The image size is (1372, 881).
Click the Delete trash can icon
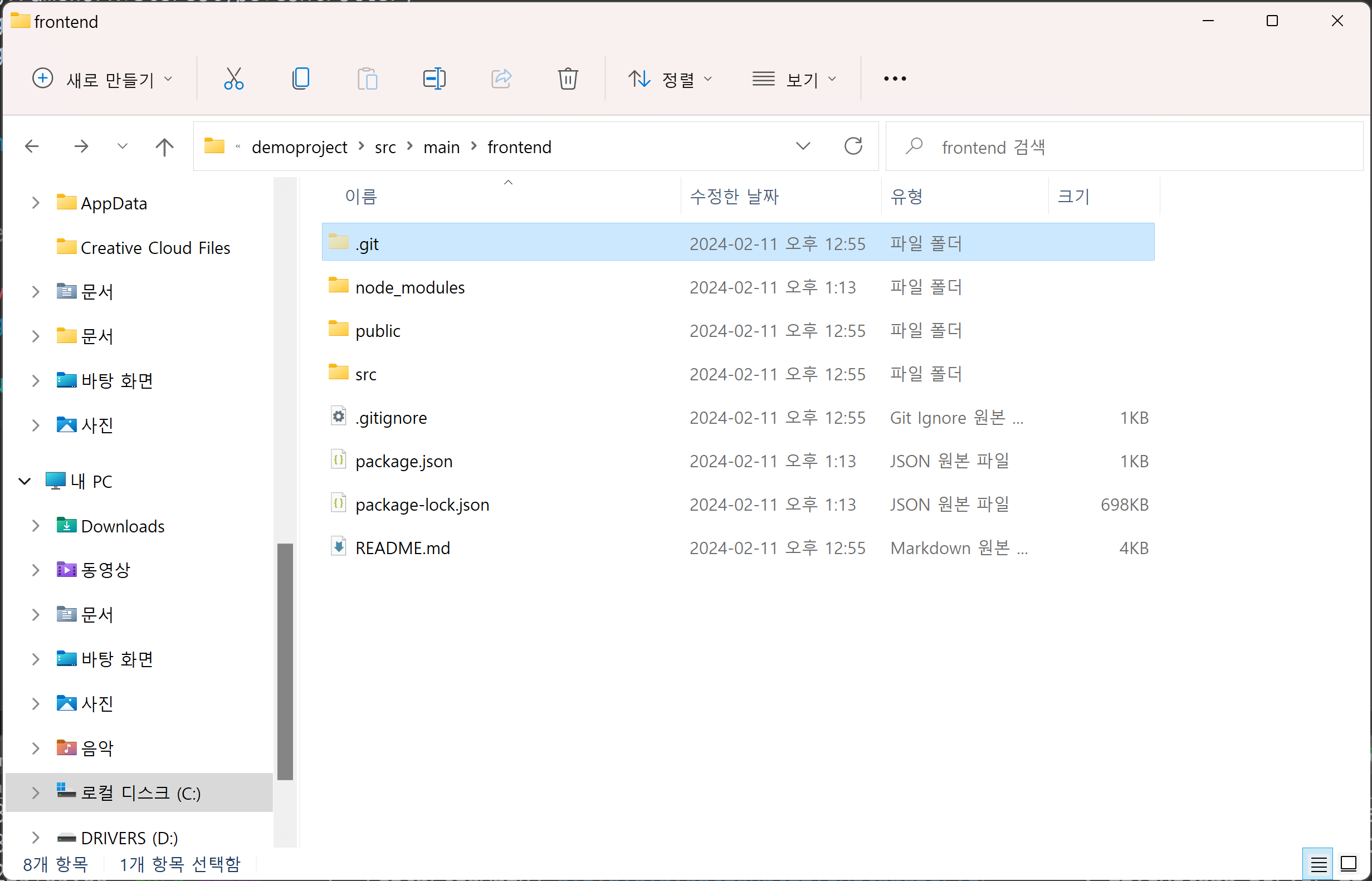pyautogui.click(x=568, y=79)
